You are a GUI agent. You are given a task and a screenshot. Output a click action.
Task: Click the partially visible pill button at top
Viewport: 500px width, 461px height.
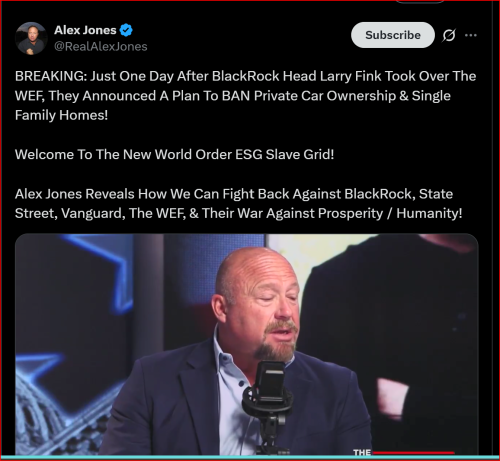(x=420, y=1)
